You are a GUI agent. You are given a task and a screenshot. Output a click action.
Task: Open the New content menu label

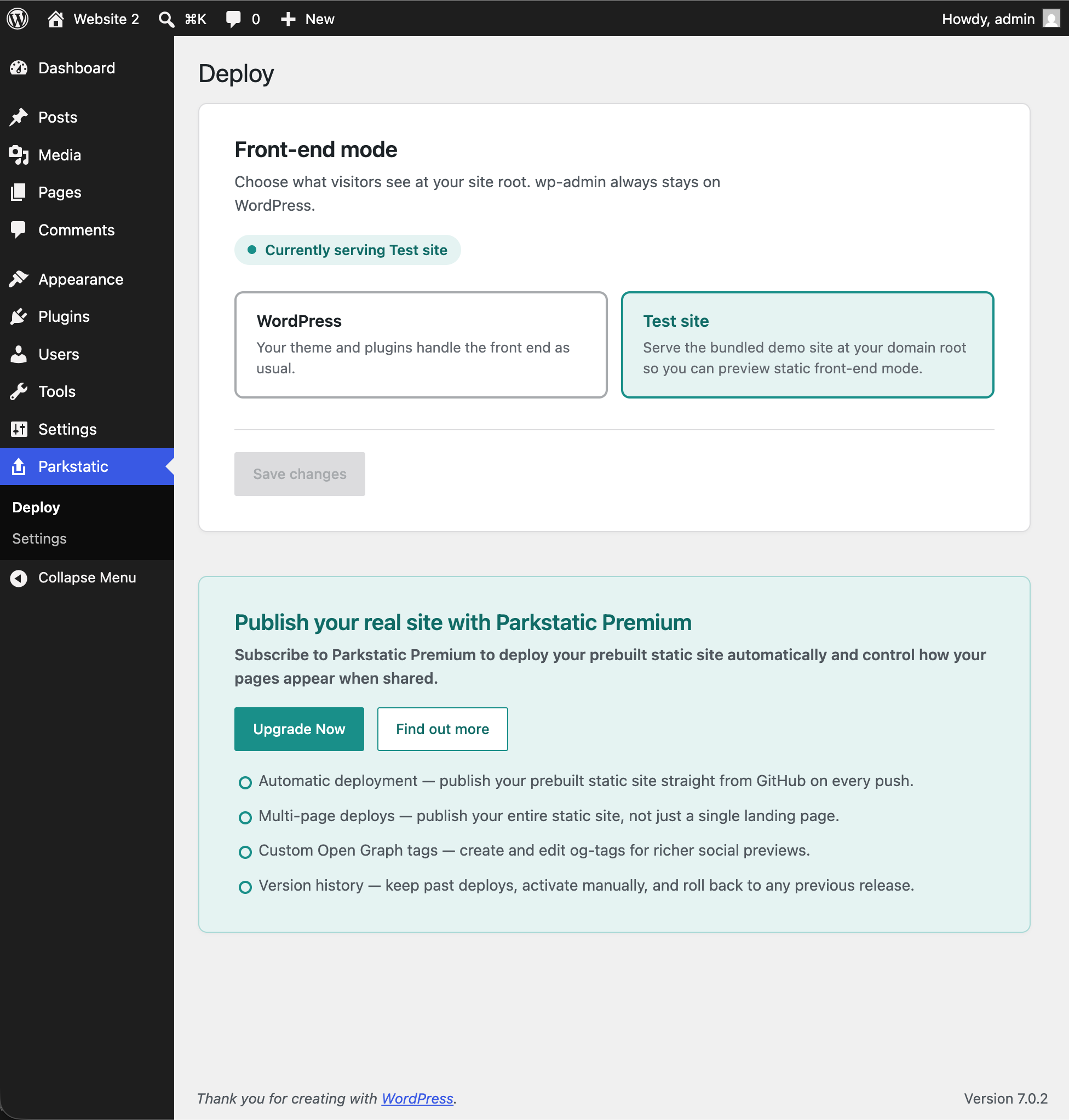tap(320, 19)
